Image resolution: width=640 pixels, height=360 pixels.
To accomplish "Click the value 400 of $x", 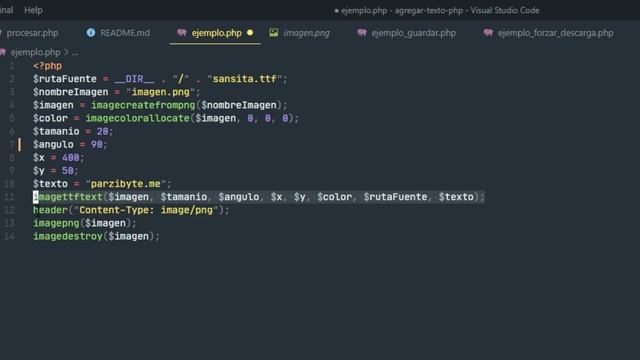I will [x=70, y=158].
